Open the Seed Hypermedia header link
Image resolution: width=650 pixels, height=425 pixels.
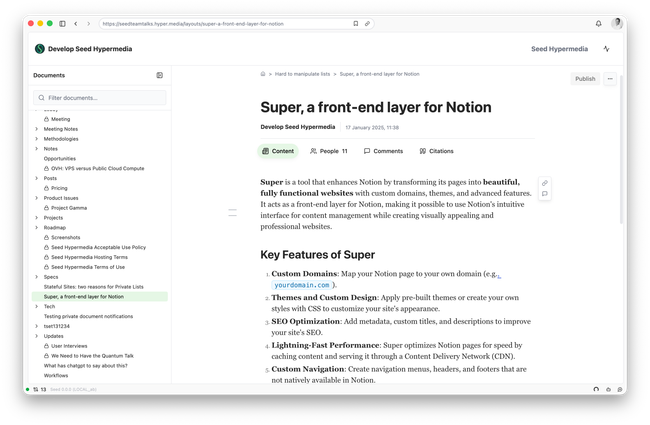559,49
